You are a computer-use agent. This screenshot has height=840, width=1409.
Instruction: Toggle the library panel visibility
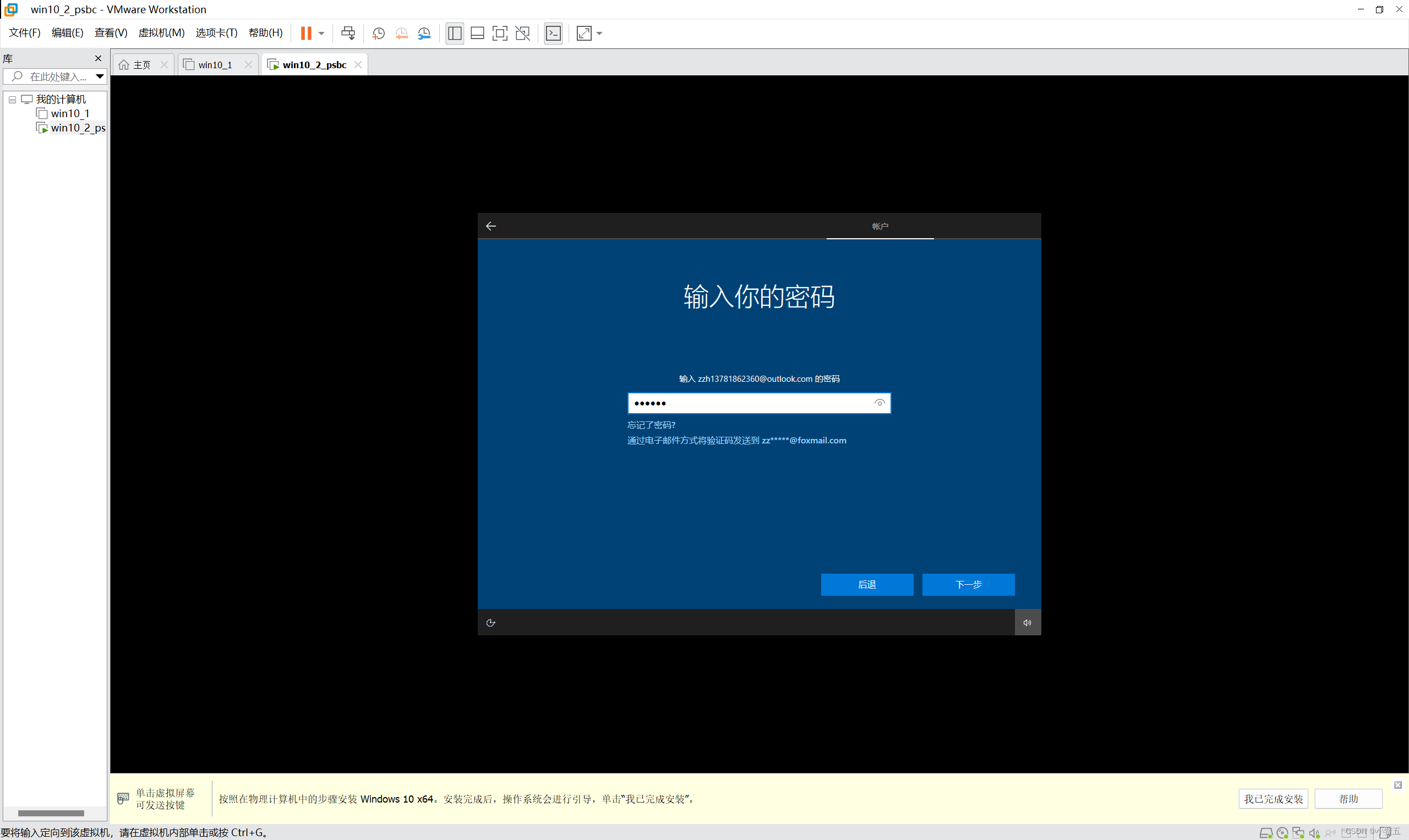coord(454,33)
